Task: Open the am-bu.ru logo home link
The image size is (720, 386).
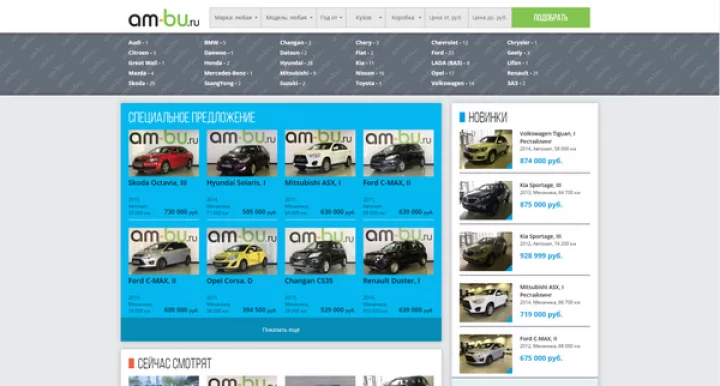Action: click(163, 18)
